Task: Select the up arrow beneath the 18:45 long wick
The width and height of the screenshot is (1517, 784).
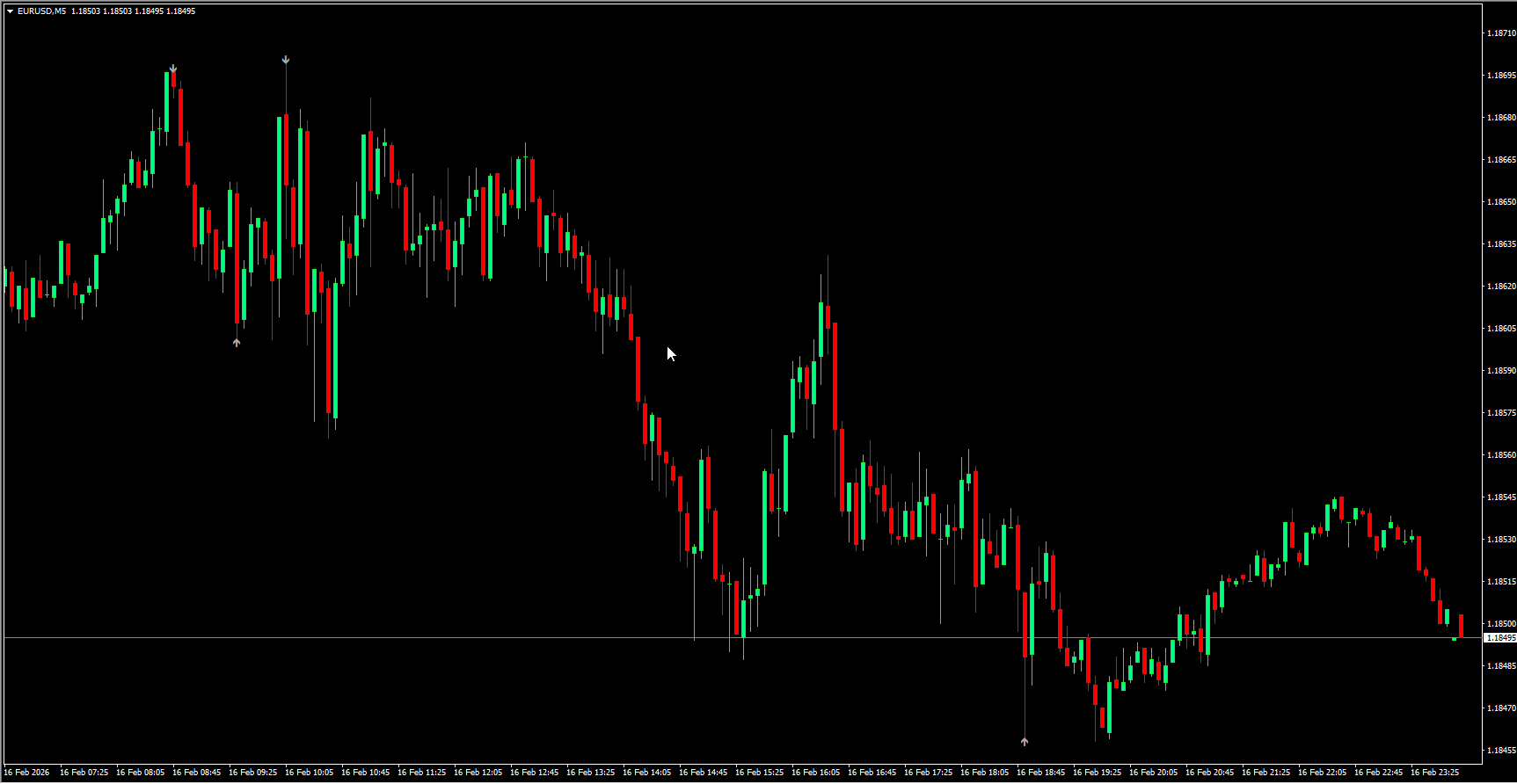Action: coord(1025,741)
